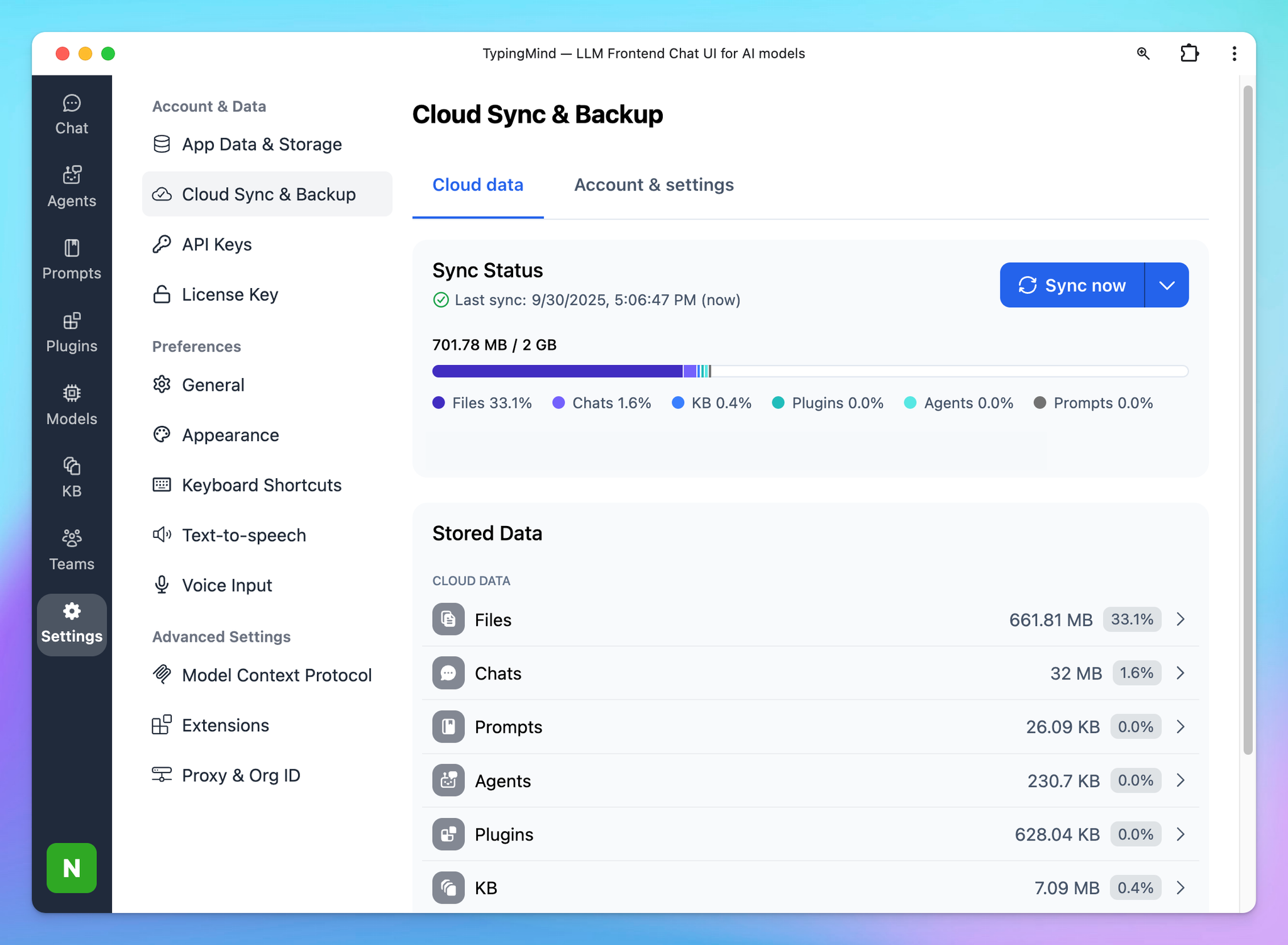Open API Keys settings menu item
Image resolution: width=1288 pixels, height=945 pixels.
(216, 245)
